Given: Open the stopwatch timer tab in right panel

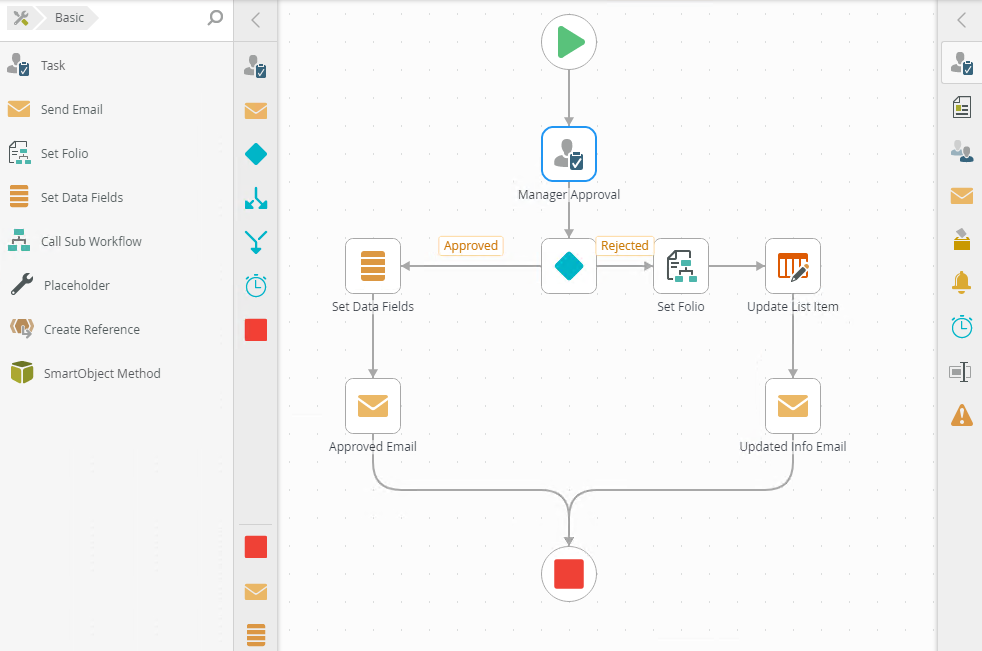Looking at the screenshot, I should coord(961,327).
